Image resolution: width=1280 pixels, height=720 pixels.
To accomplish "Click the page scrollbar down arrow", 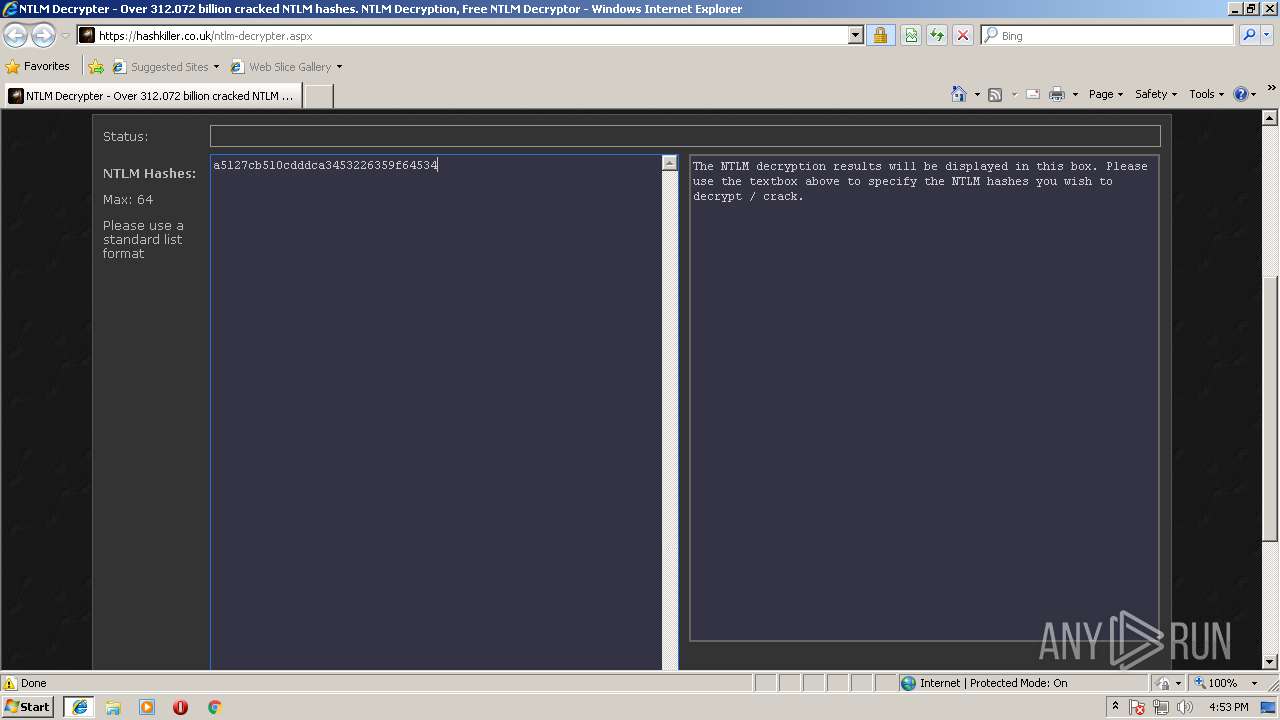I will (1270, 661).
